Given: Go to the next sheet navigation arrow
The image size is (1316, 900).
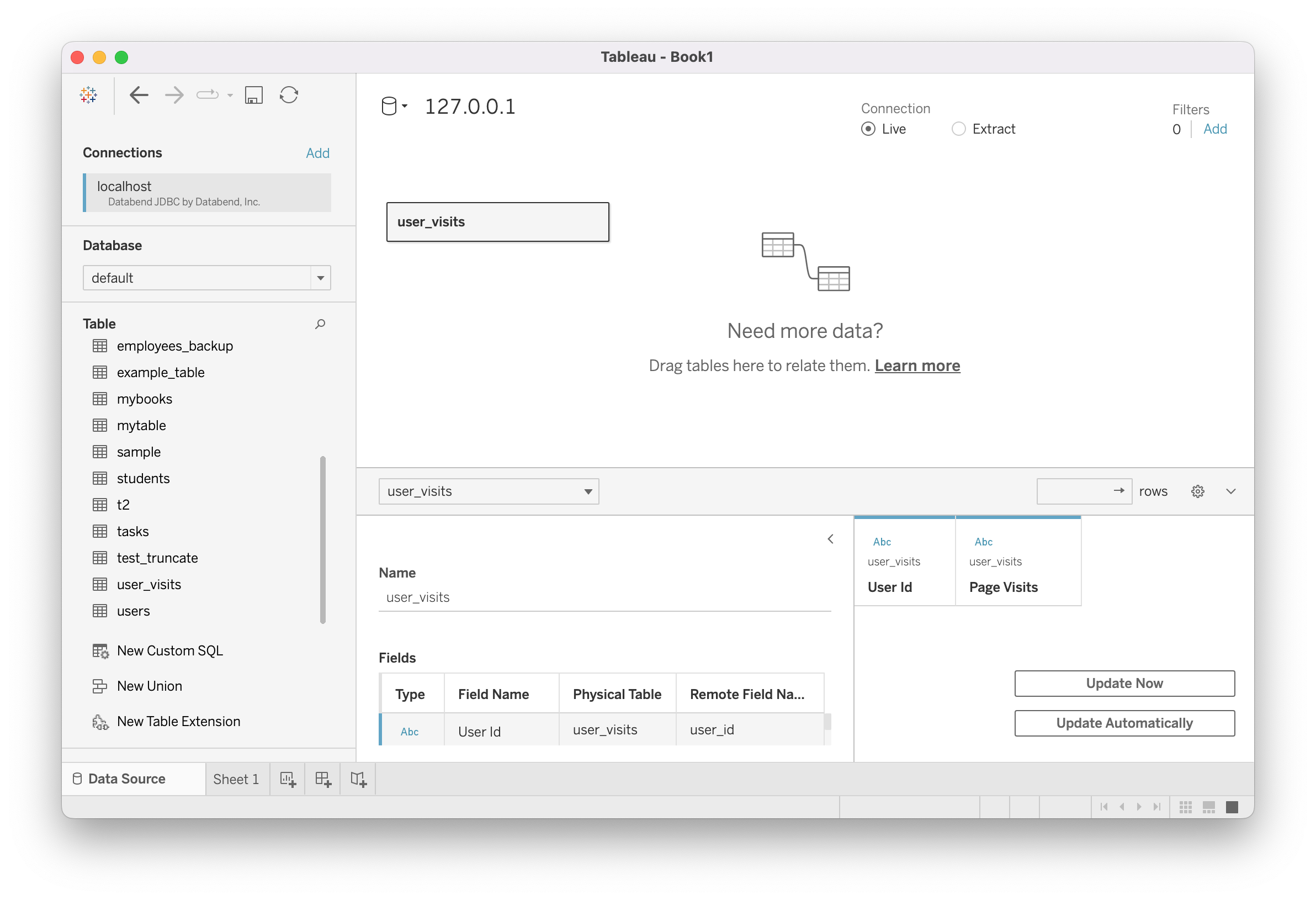Looking at the screenshot, I should (x=1139, y=807).
